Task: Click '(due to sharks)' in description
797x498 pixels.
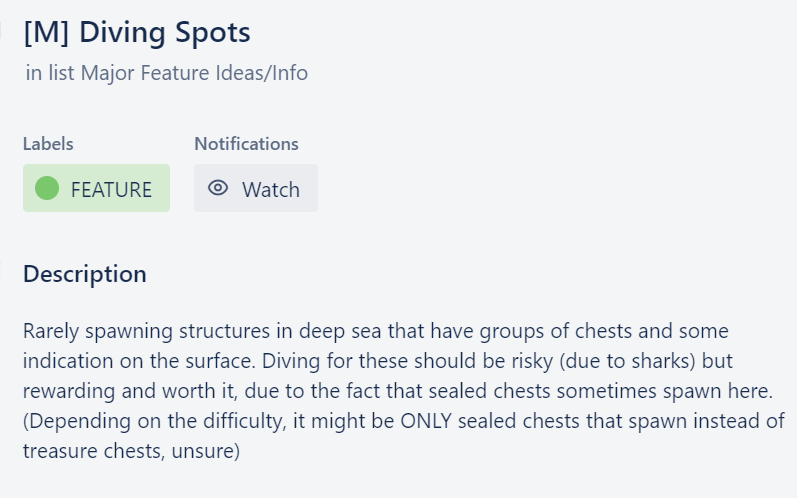Action: [x=627, y=361]
